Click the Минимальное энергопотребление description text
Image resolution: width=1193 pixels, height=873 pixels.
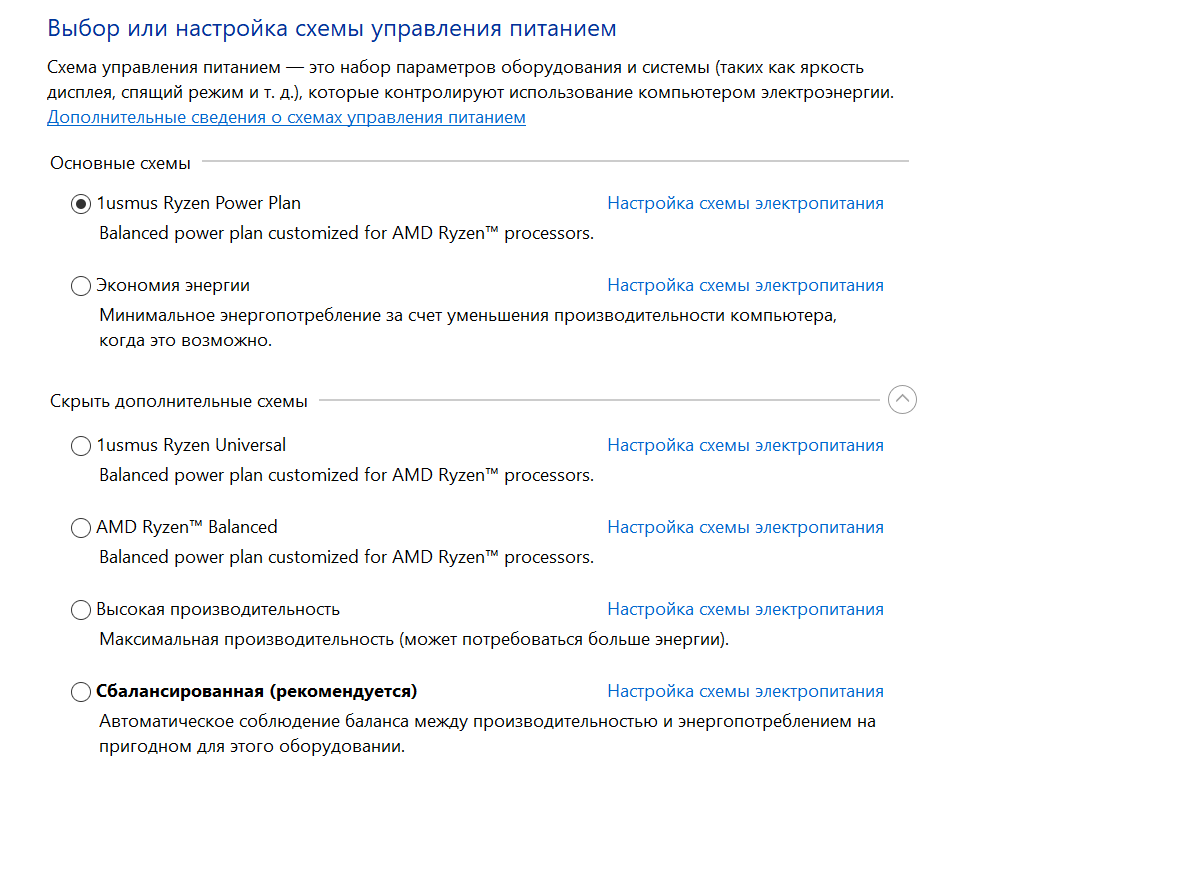(466, 315)
